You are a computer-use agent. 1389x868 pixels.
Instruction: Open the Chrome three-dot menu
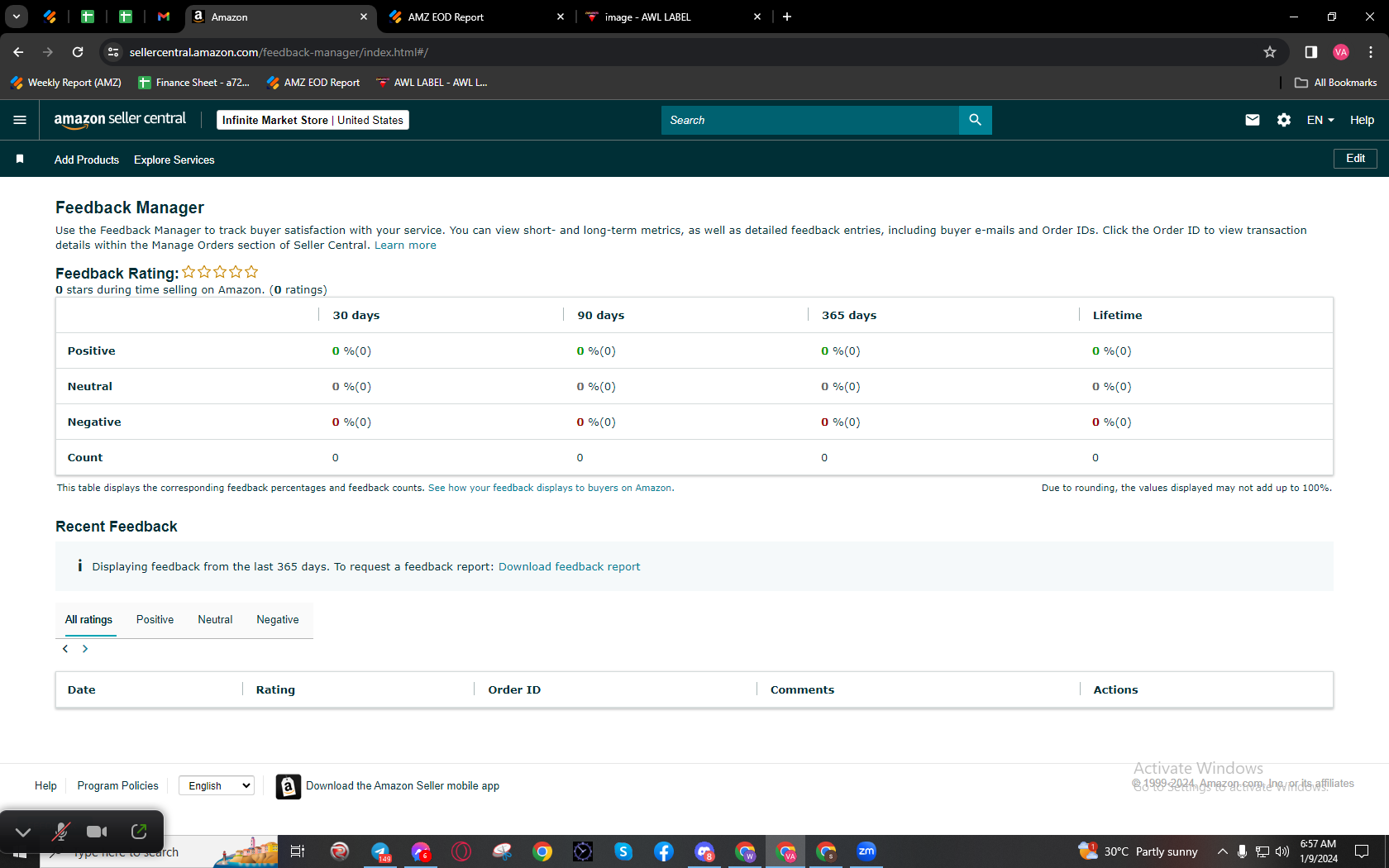point(1371,52)
